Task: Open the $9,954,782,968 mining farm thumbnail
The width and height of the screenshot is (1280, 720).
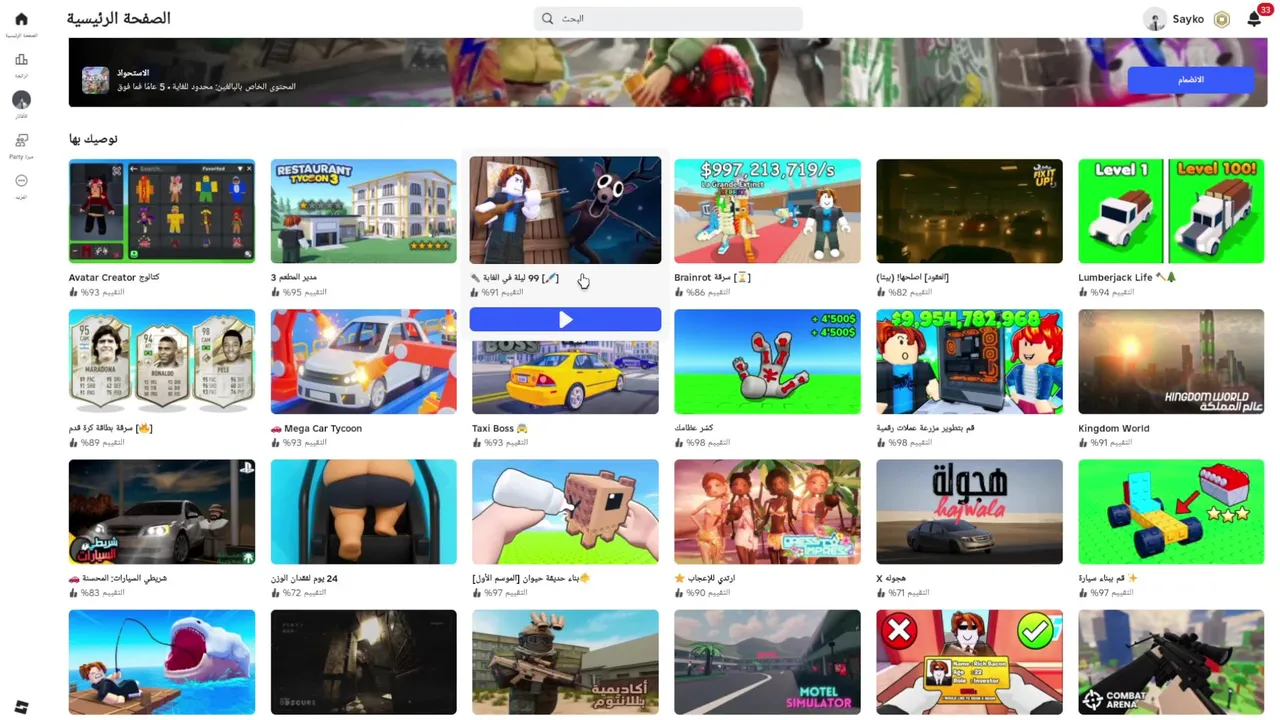Action: click(969, 361)
